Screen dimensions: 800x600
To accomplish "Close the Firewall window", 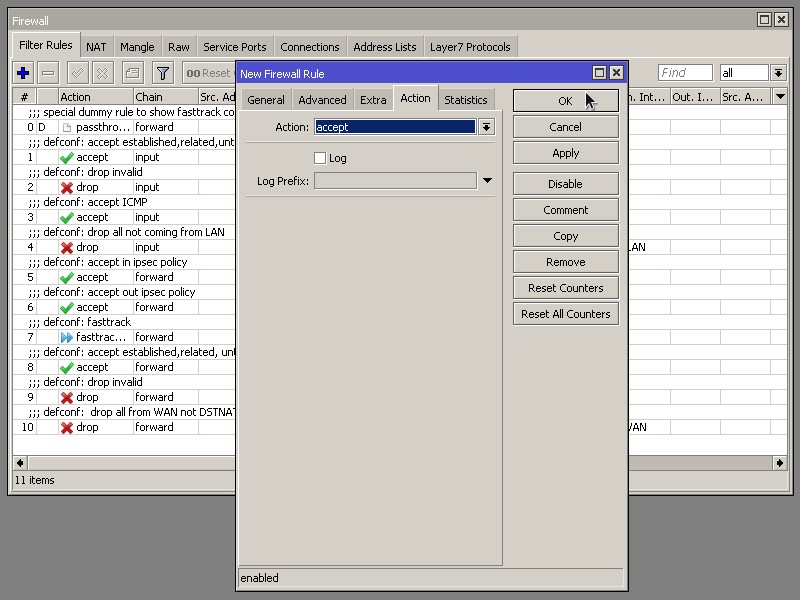I will click(x=781, y=19).
